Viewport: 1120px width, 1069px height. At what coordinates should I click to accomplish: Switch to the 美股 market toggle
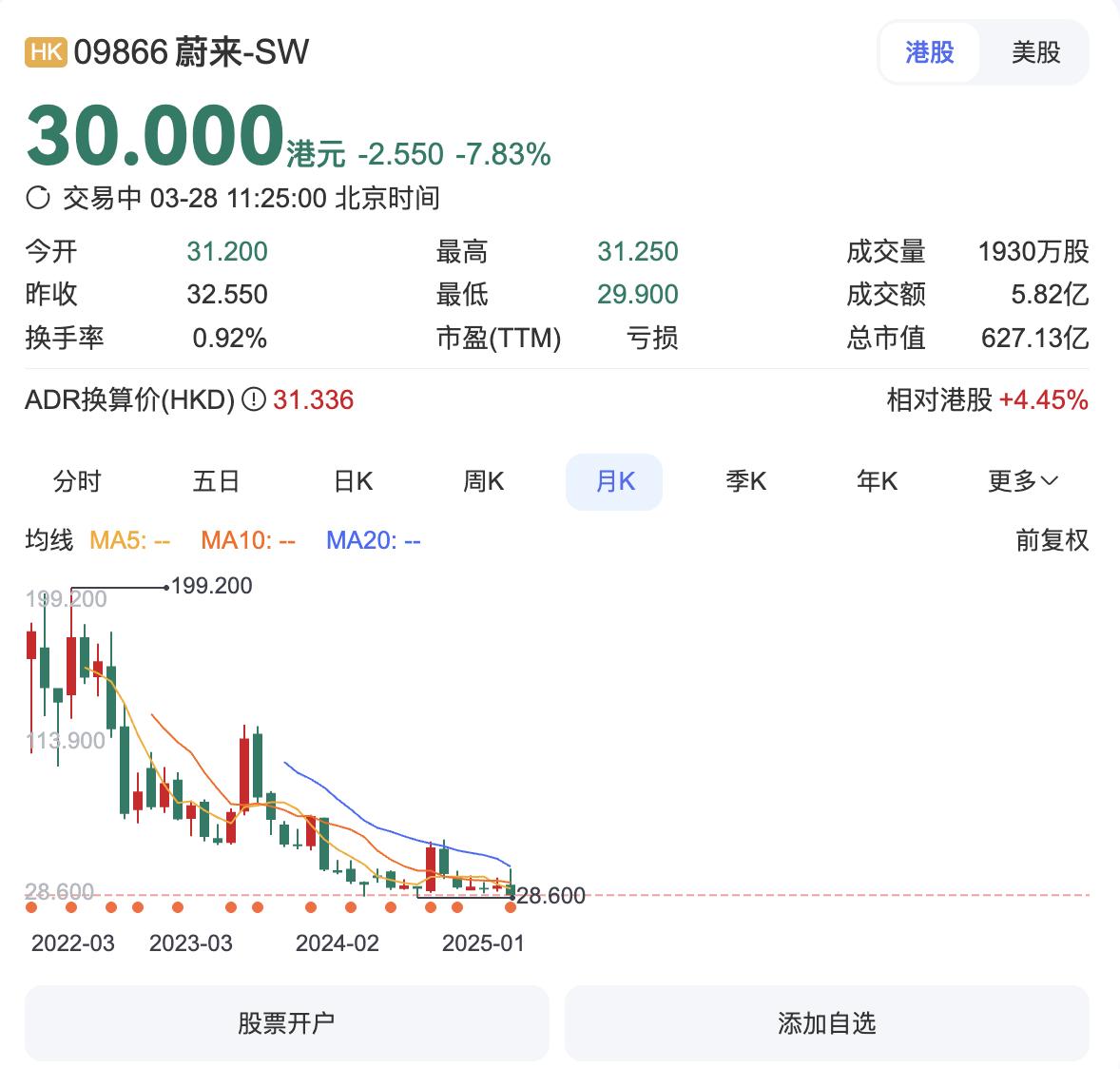click(1035, 52)
